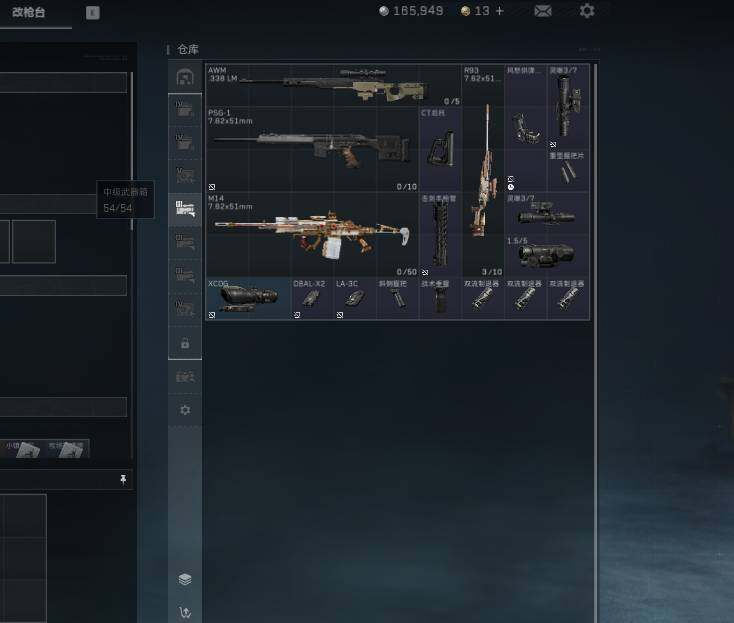Click the 0/50 ammo count on M14
This screenshot has width=734, height=623.
tap(406, 272)
